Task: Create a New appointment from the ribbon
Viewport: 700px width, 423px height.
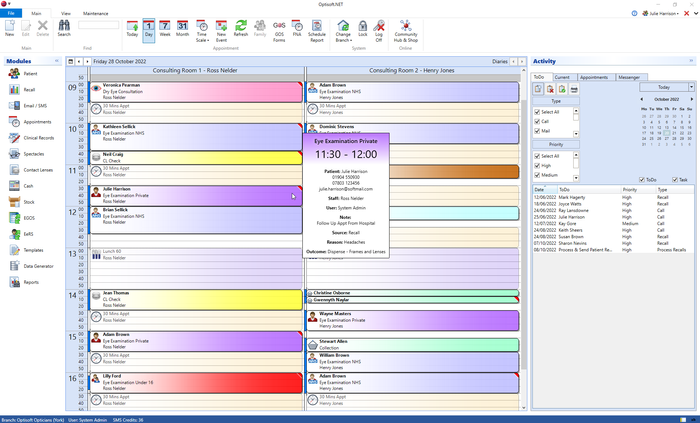Action: point(9,28)
